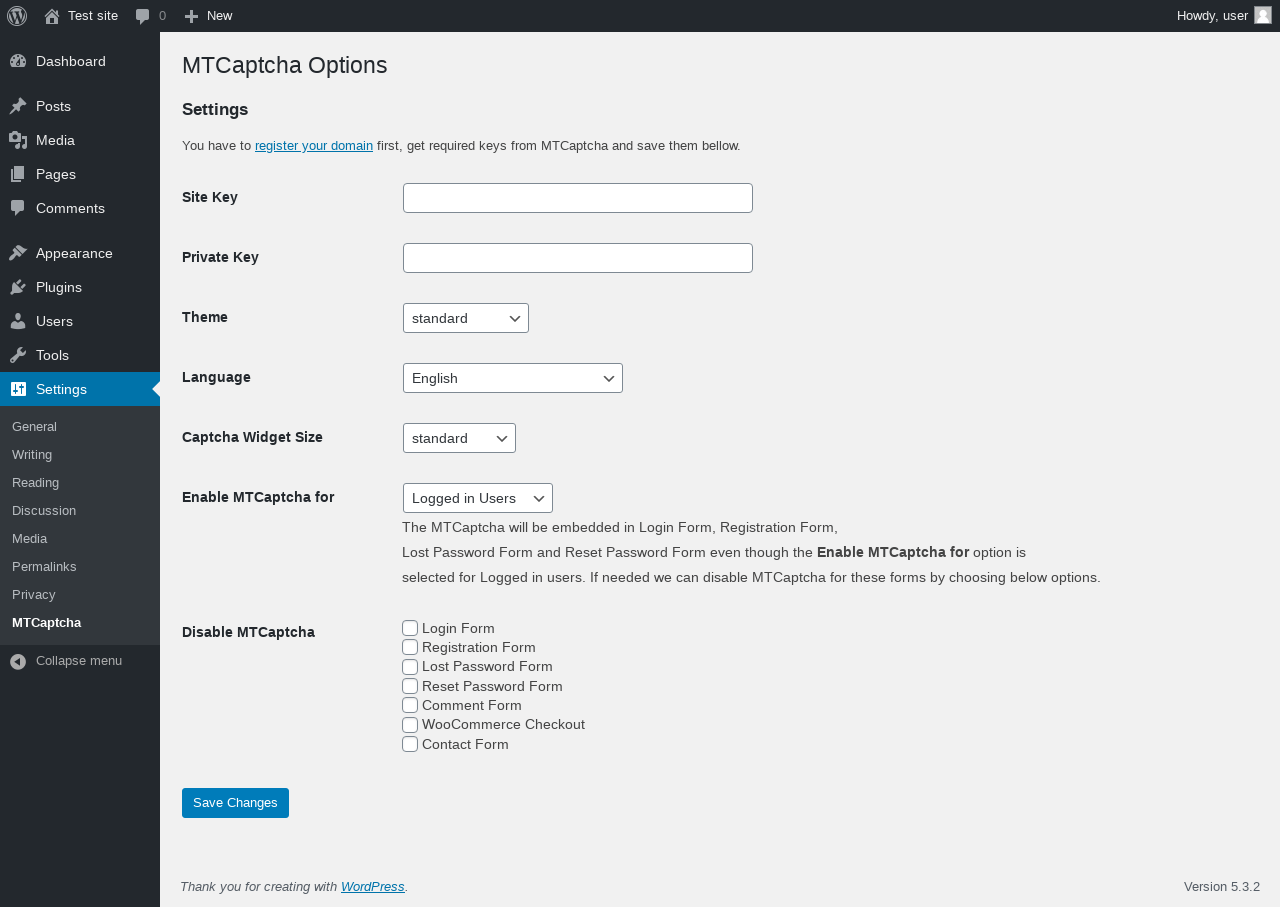Click the Collapse menu arrow icon

[18, 661]
